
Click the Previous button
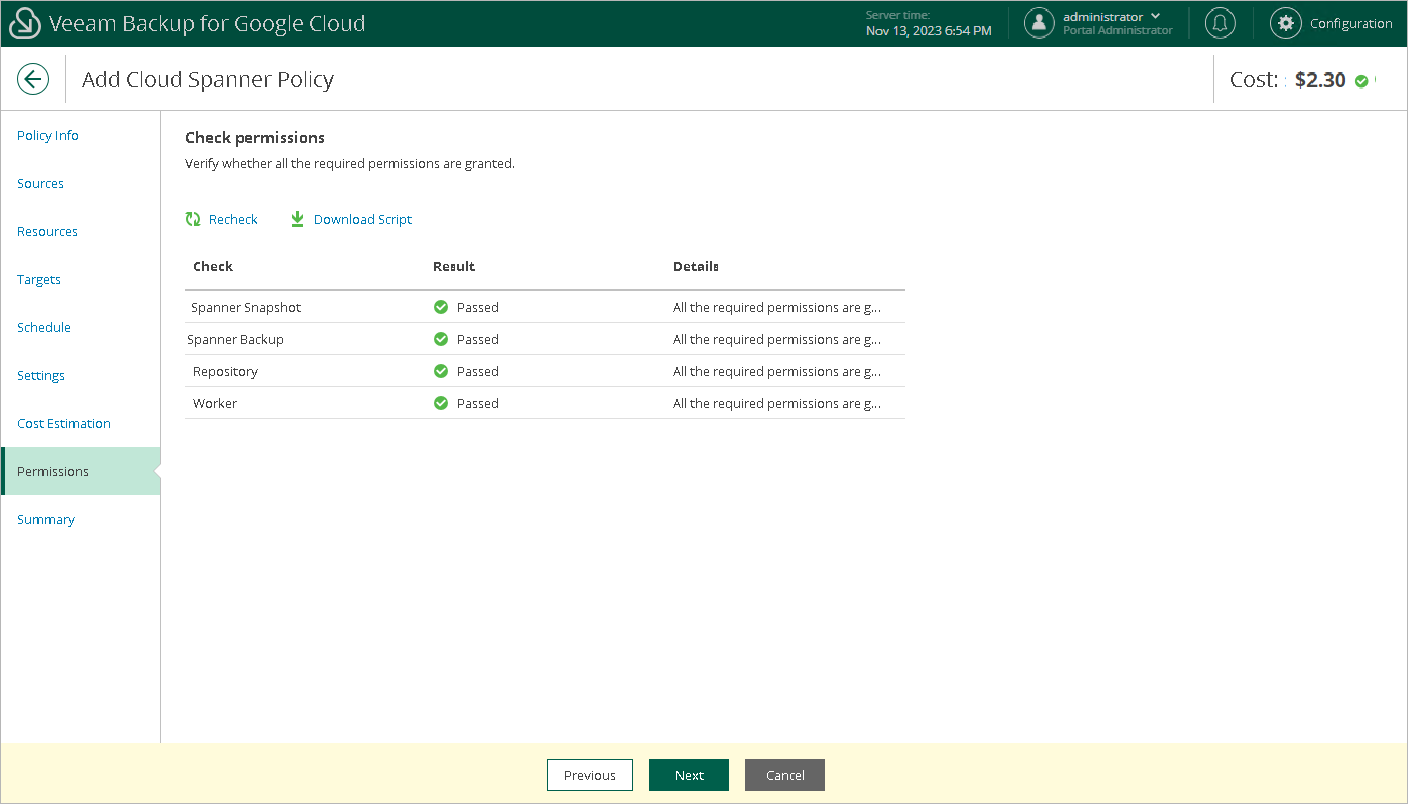pyautogui.click(x=590, y=775)
